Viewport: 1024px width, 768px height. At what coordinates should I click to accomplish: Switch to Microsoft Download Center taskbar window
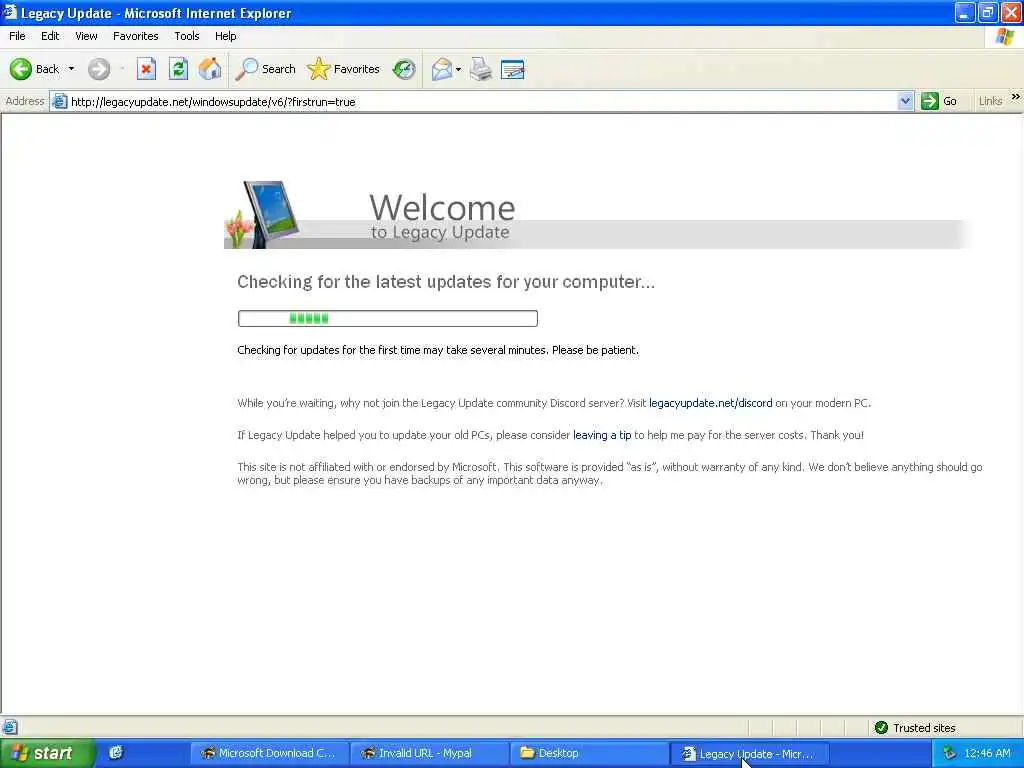(270, 753)
